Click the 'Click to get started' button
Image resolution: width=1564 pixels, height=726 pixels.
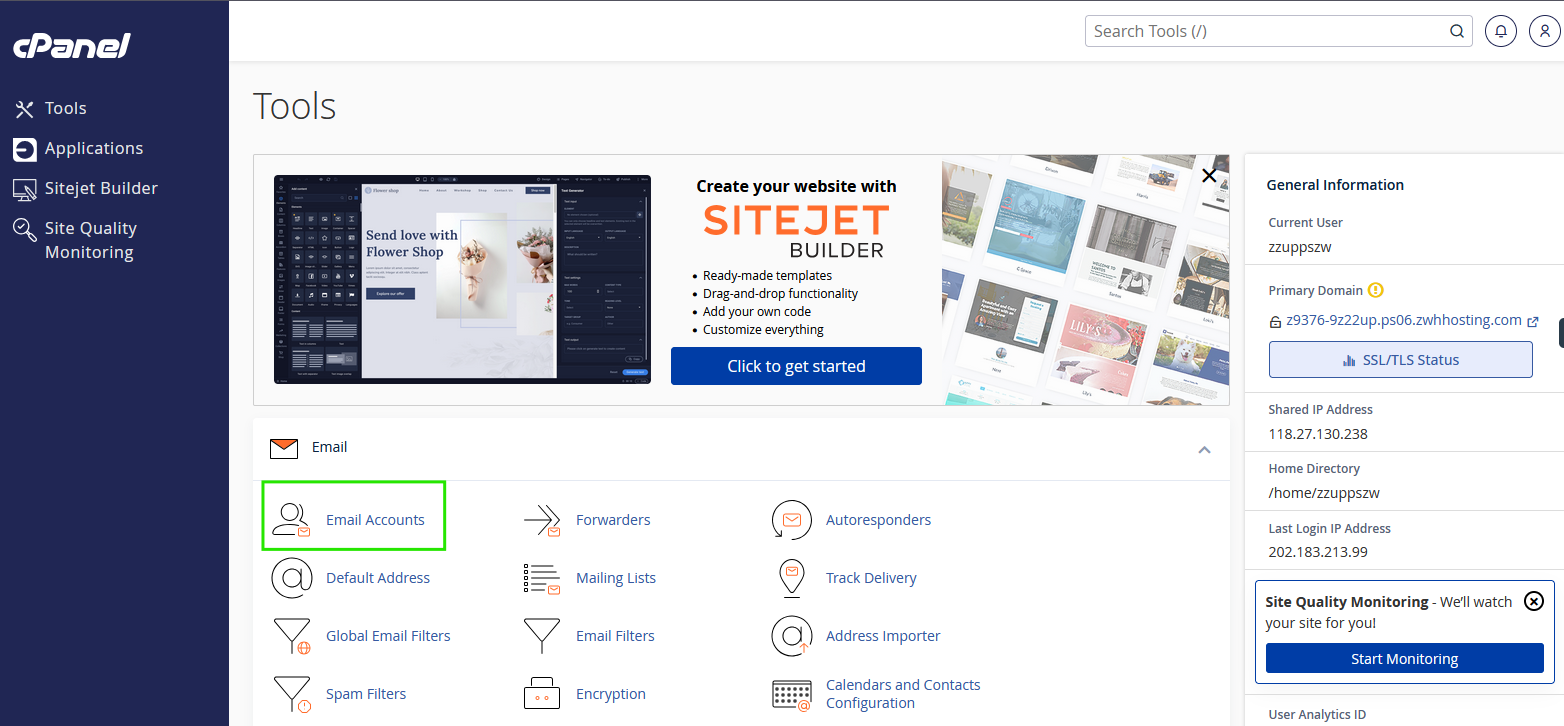[796, 366]
